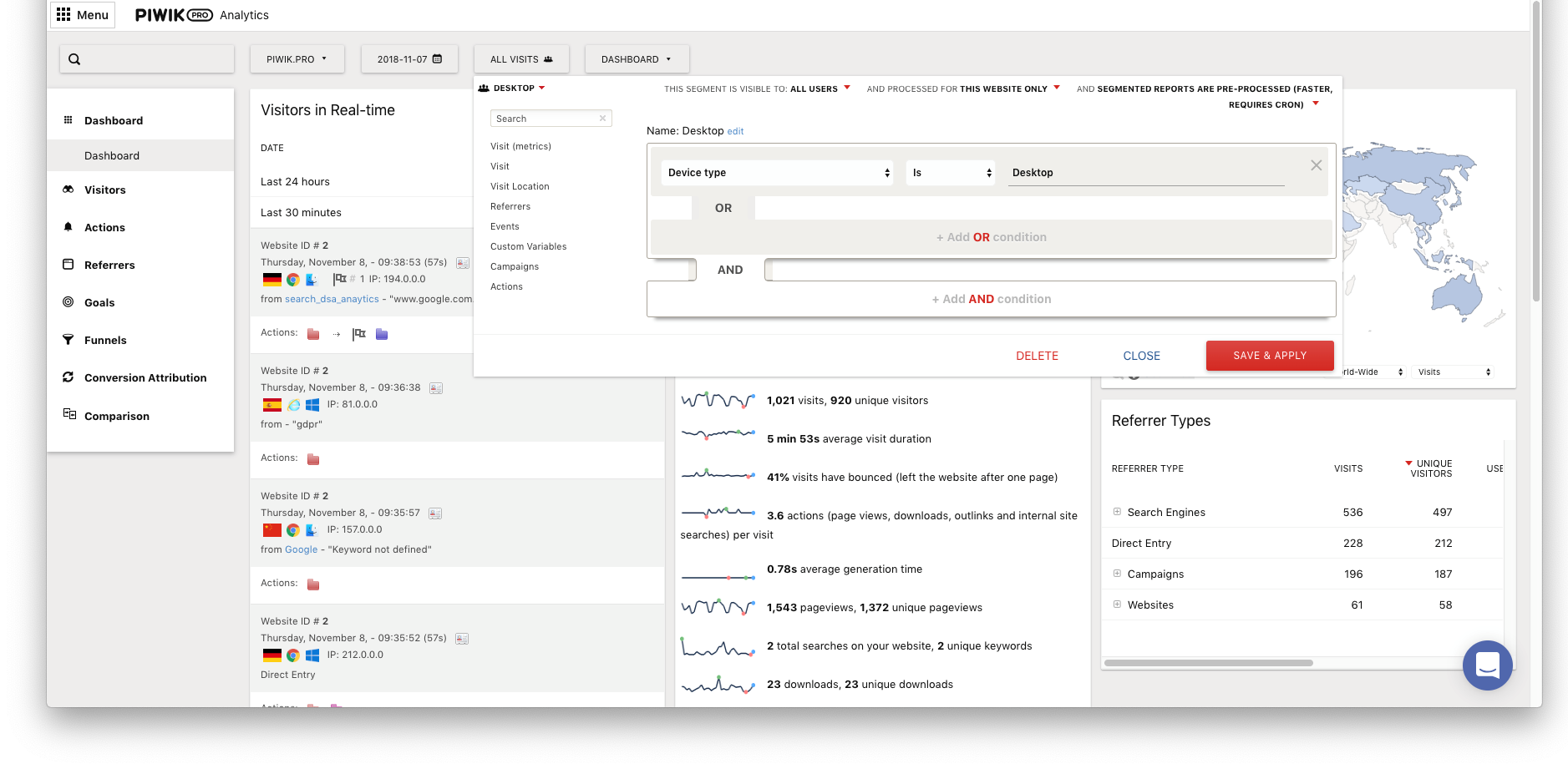
Task: Click the Save & Apply button
Action: [1269, 356]
